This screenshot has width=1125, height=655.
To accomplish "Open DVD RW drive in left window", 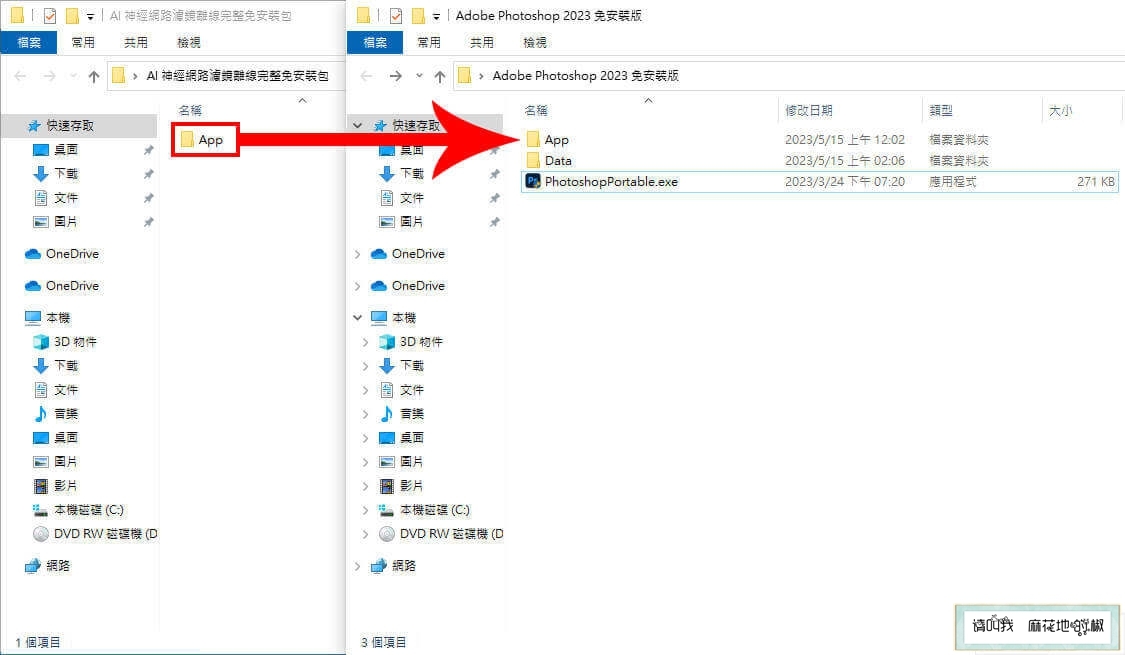I will pyautogui.click(x=95, y=534).
